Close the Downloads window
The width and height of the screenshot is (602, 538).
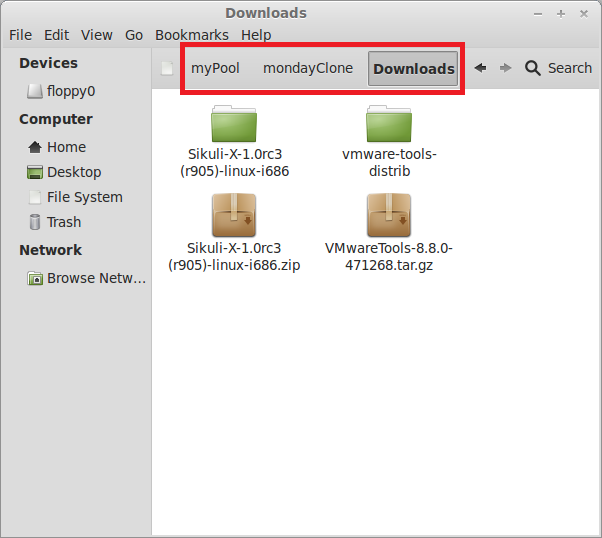pyautogui.click(x=584, y=14)
